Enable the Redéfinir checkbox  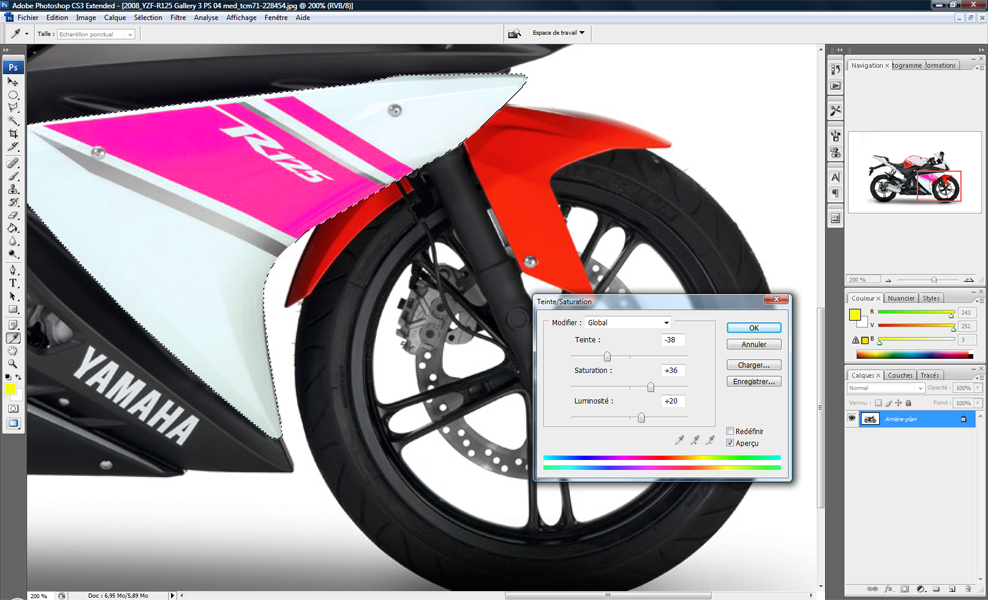point(730,431)
